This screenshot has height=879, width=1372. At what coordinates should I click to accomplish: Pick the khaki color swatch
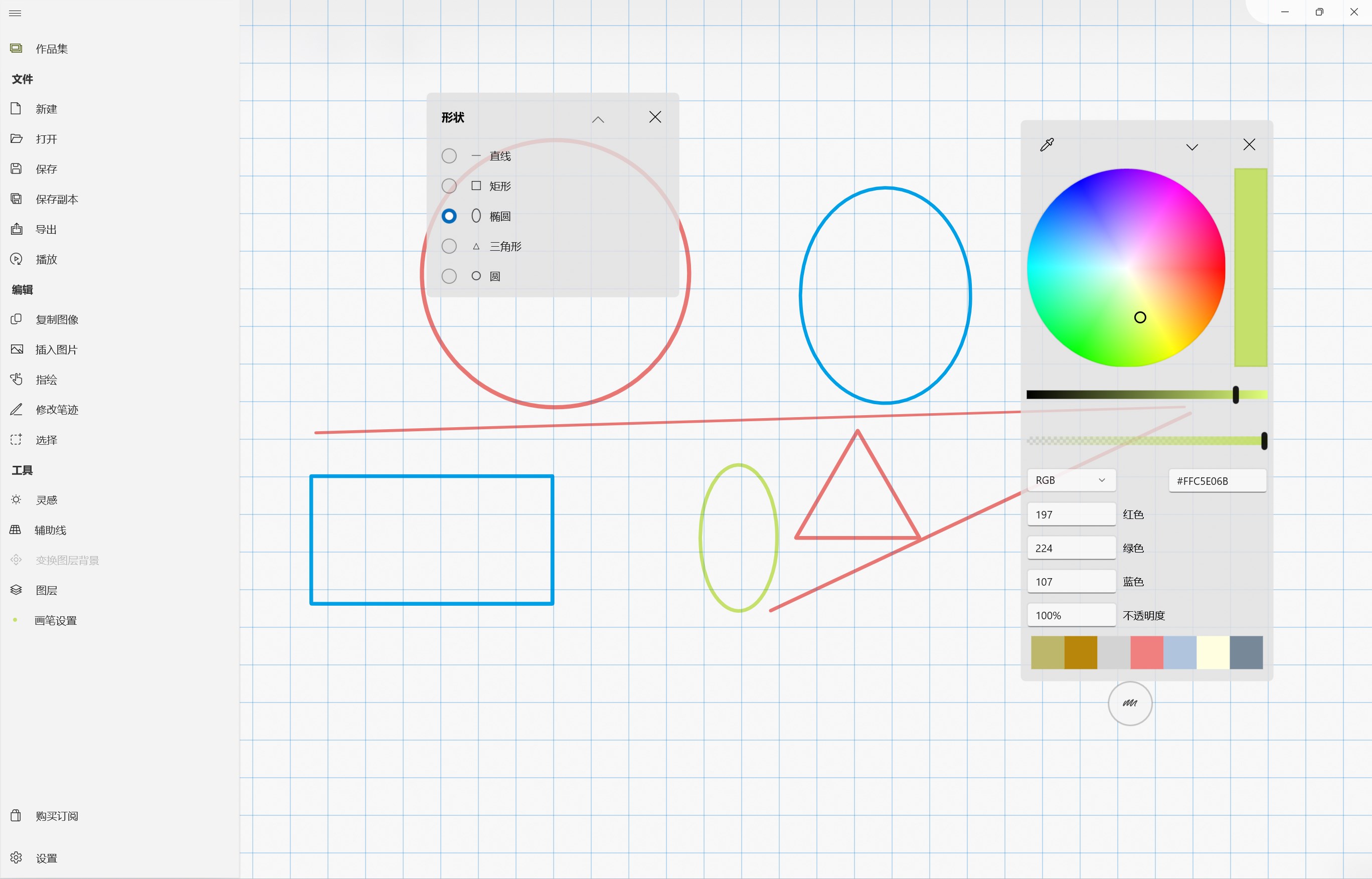pos(1047,652)
